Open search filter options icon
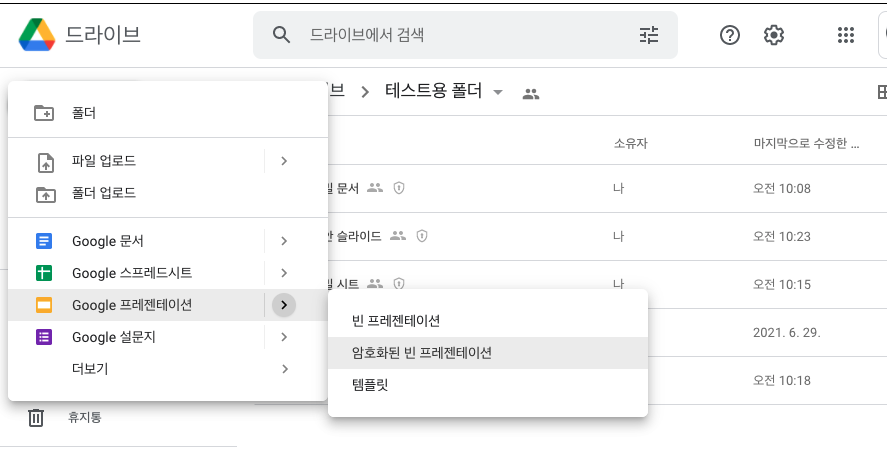 tap(649, 35)
